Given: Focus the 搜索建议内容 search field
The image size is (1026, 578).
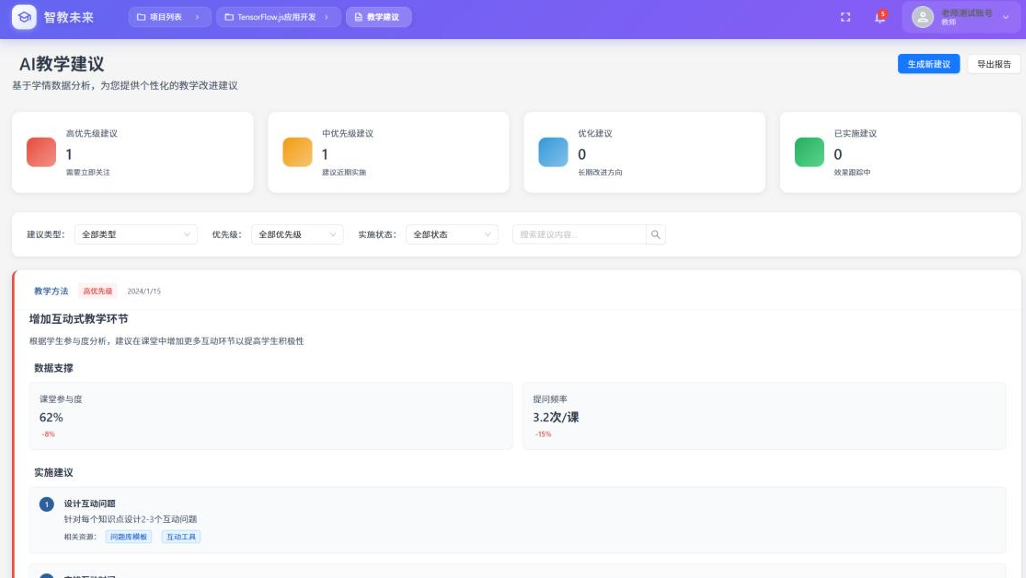Looking at the screenshot, I should (579, 235).
